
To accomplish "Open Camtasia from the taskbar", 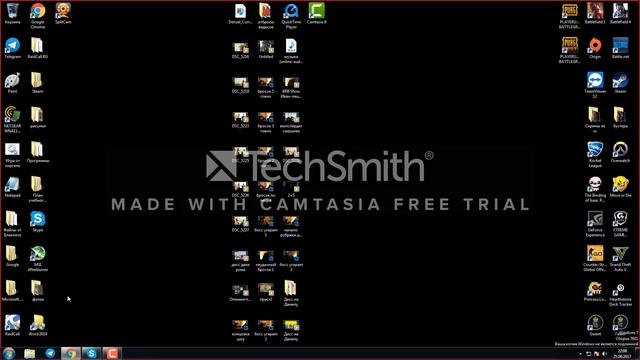I will (x=112, y=353).
